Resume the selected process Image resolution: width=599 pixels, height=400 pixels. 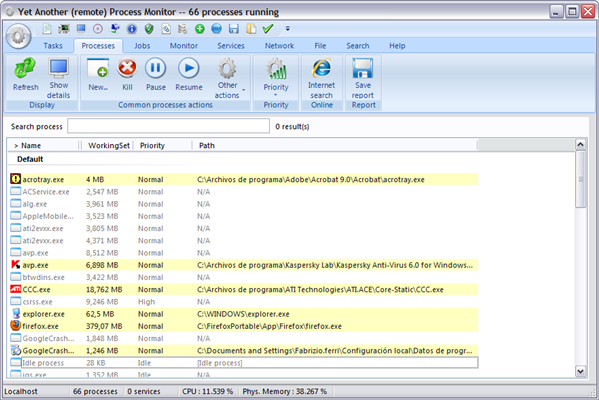[x=189, y=75]
